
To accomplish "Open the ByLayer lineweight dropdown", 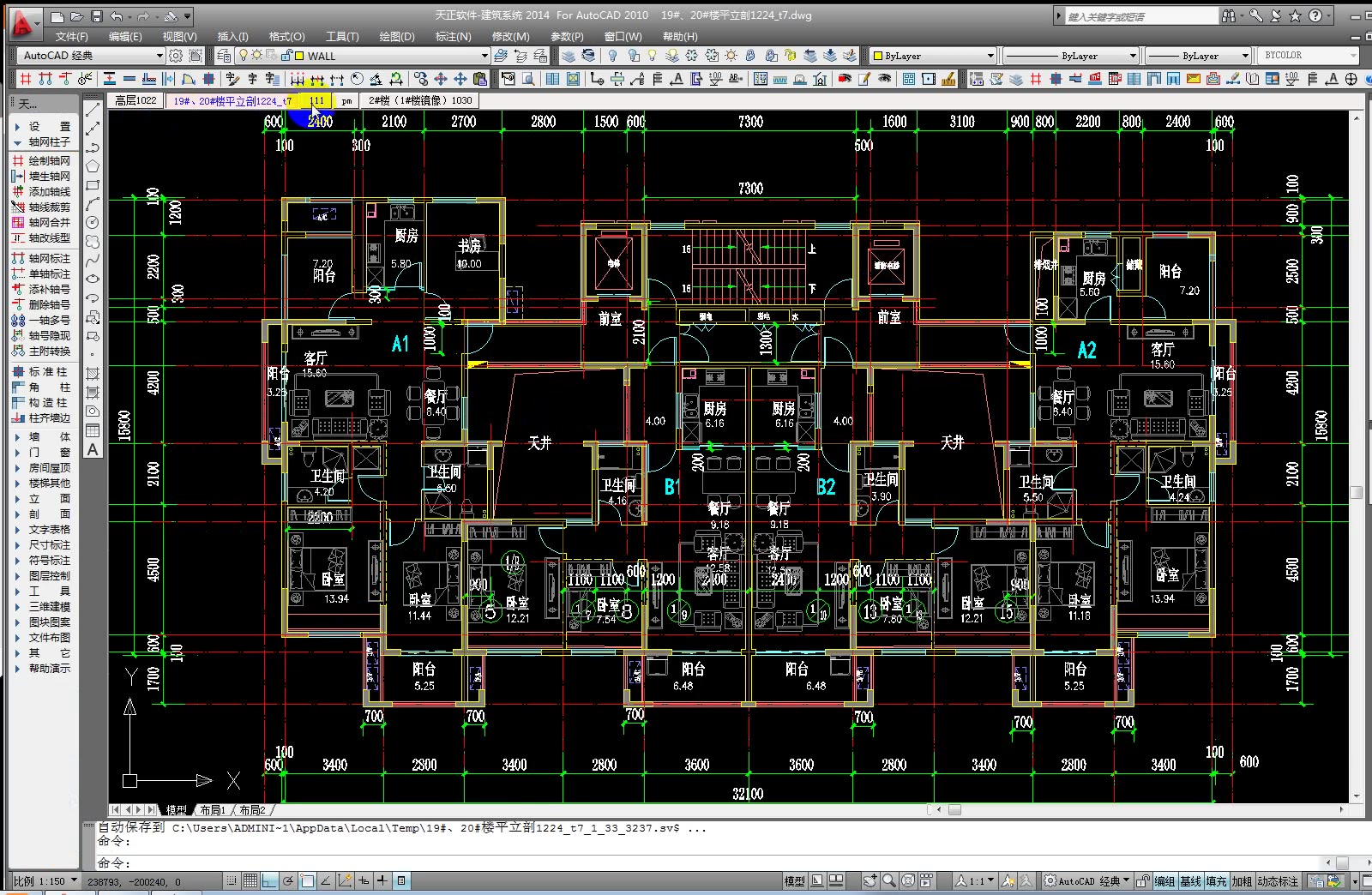I will (1199, 56).
